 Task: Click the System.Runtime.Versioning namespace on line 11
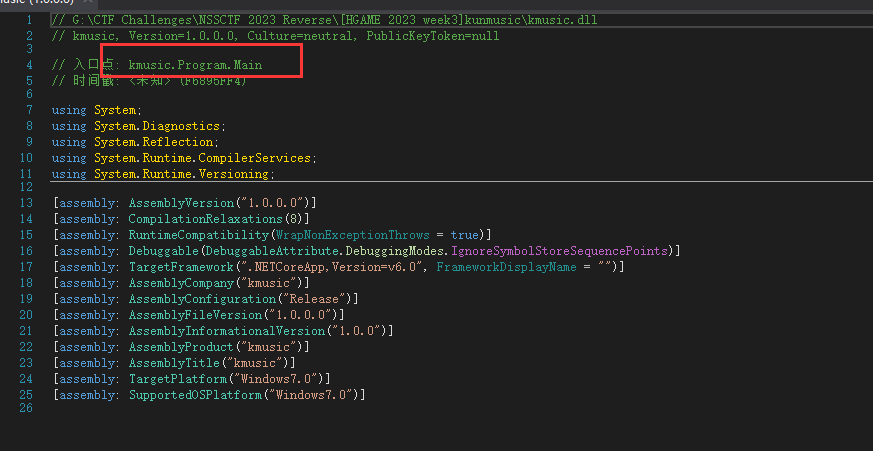pos(183,174)
